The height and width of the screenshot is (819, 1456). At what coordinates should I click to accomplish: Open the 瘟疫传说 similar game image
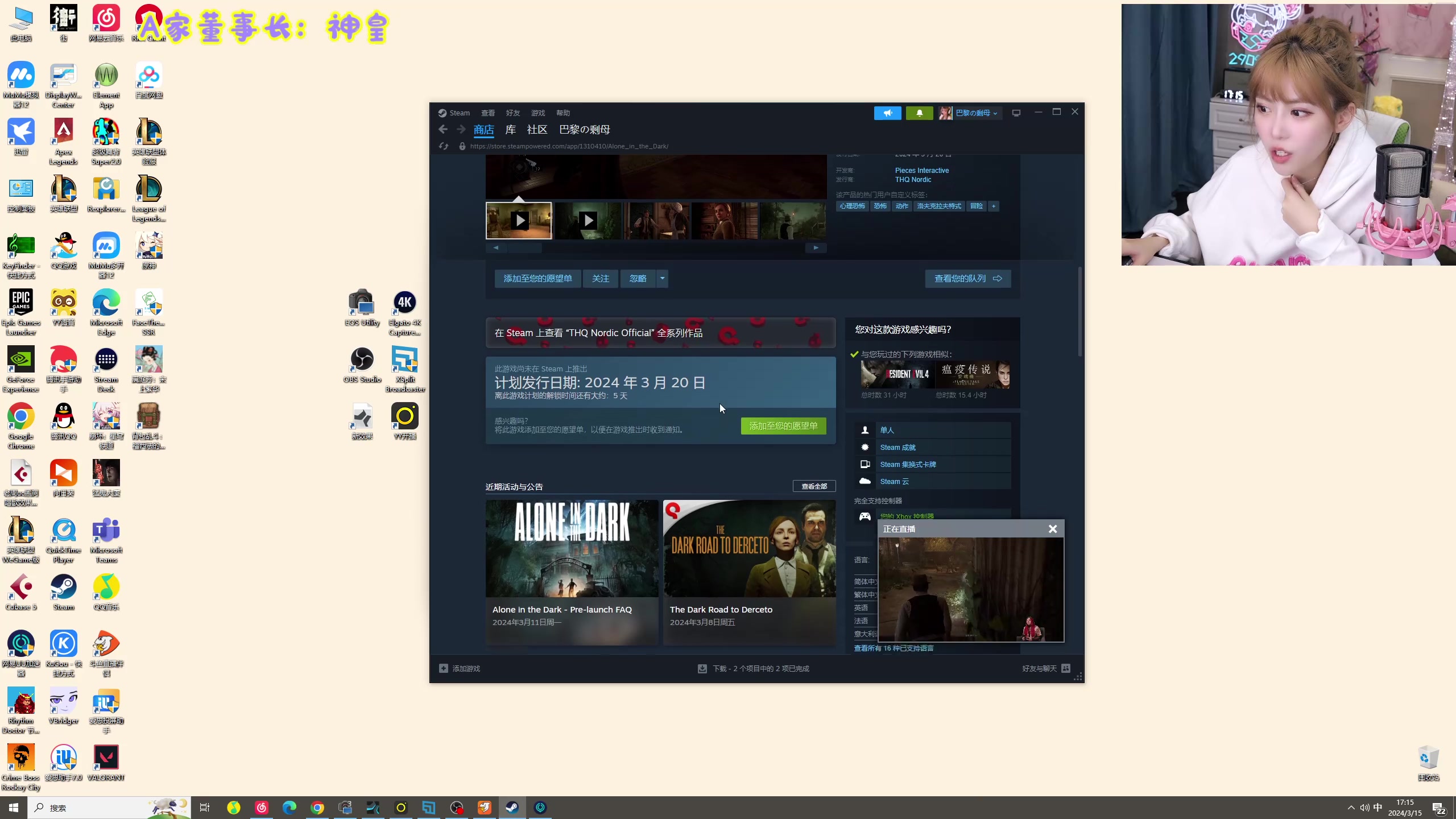(973, 374)
